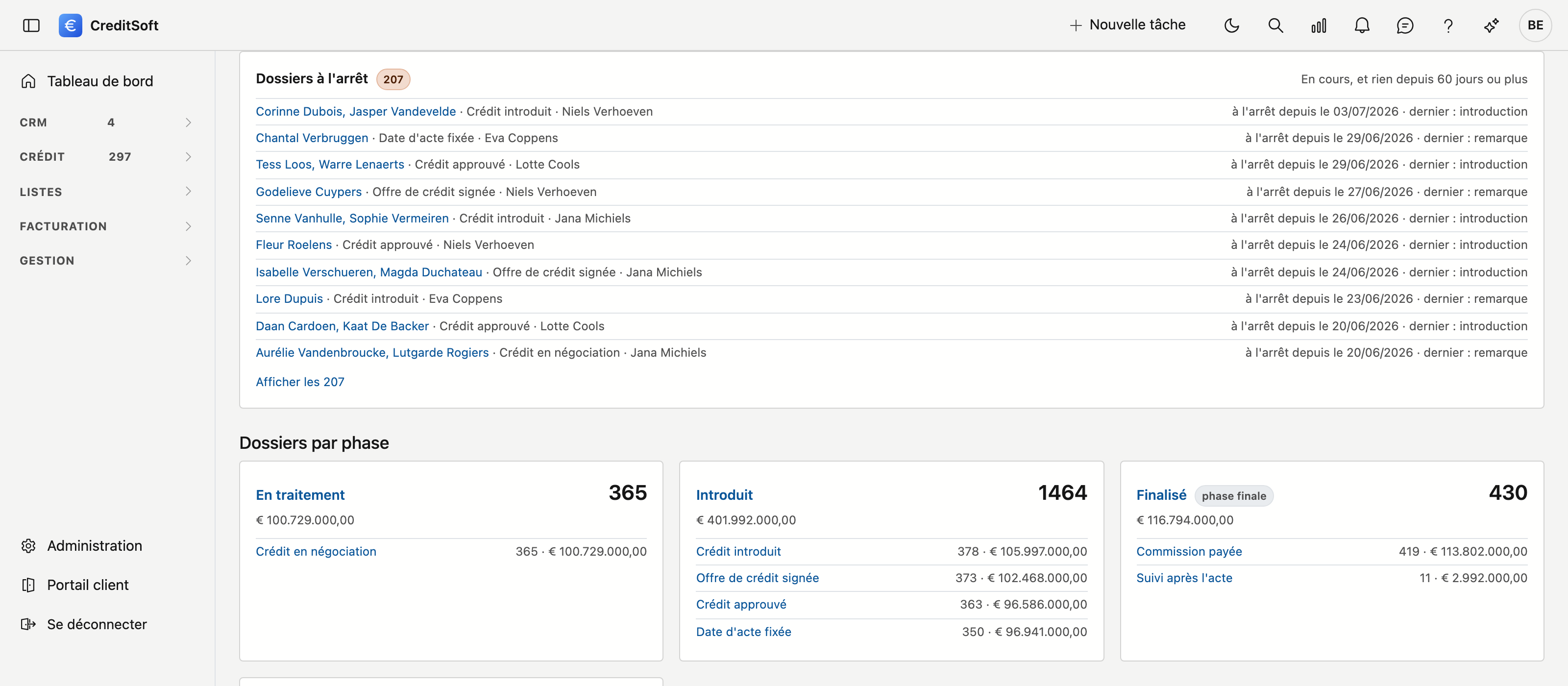The image size is (1568, 686).
Task: Click the Tableau de bord home icon
Action: click(x=28, y=81)
